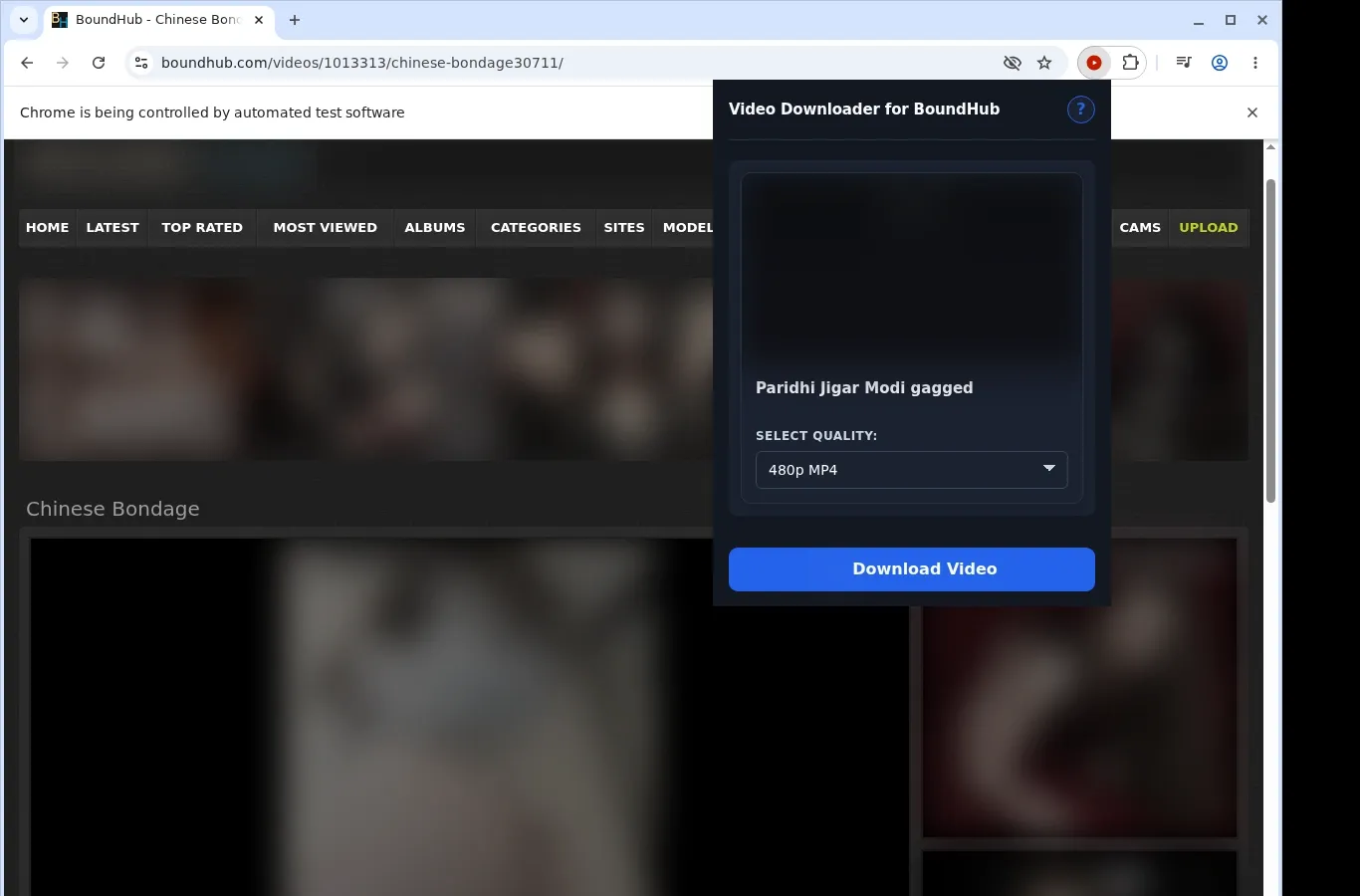Viewport: 1360px width, 896px height.
Task: Open the ALBUMS menu item
Action: (x=435, y=227)
